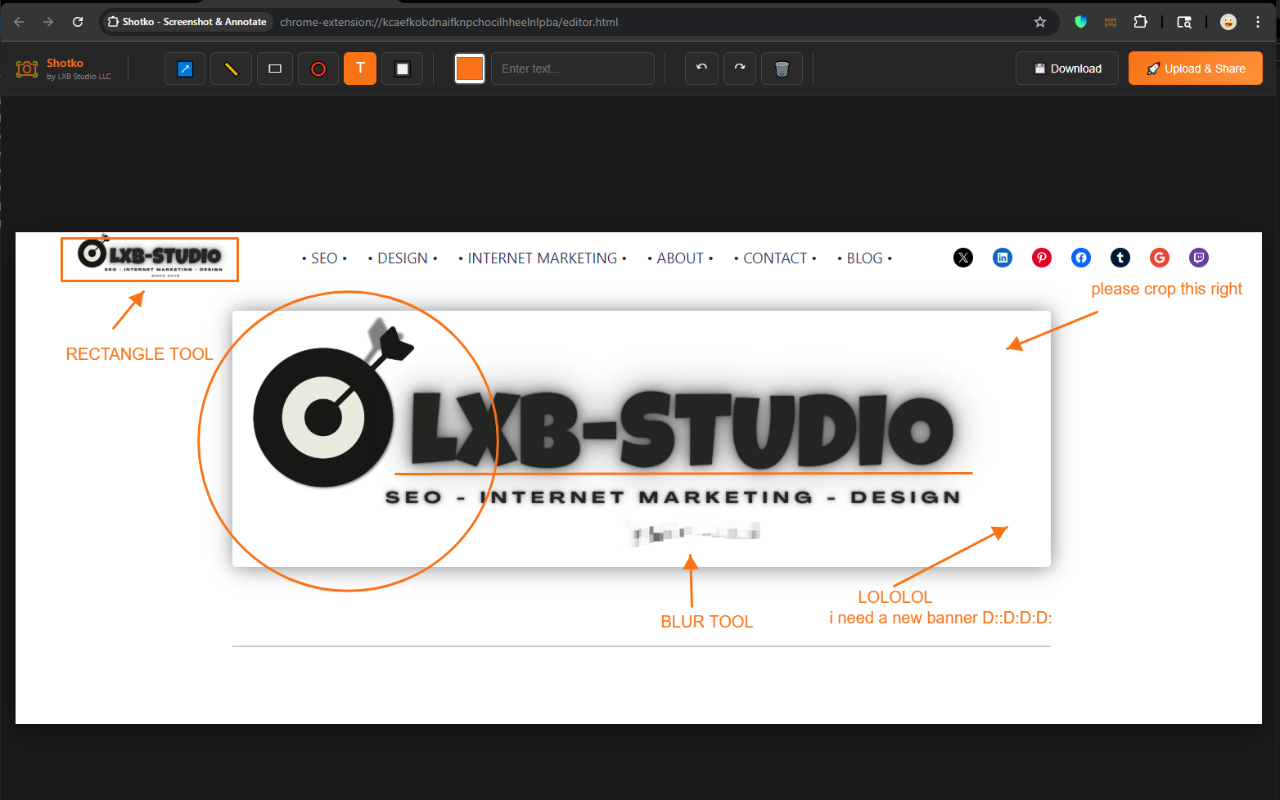Select the white-square Blur tool

pyautogui.click(x=402, y=69)
